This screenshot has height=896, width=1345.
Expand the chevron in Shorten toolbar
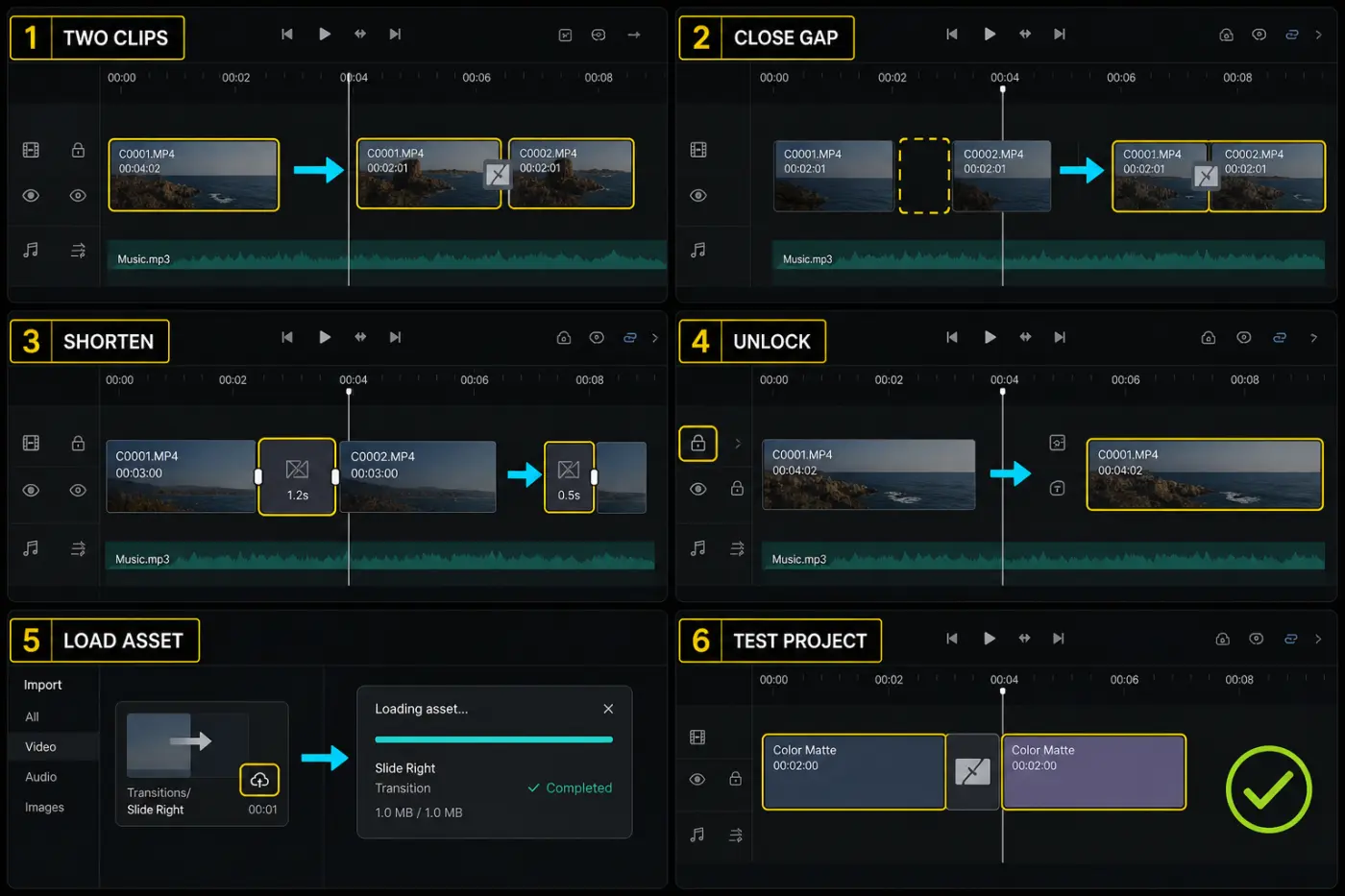pyautogui.click(x=655, y=338)
